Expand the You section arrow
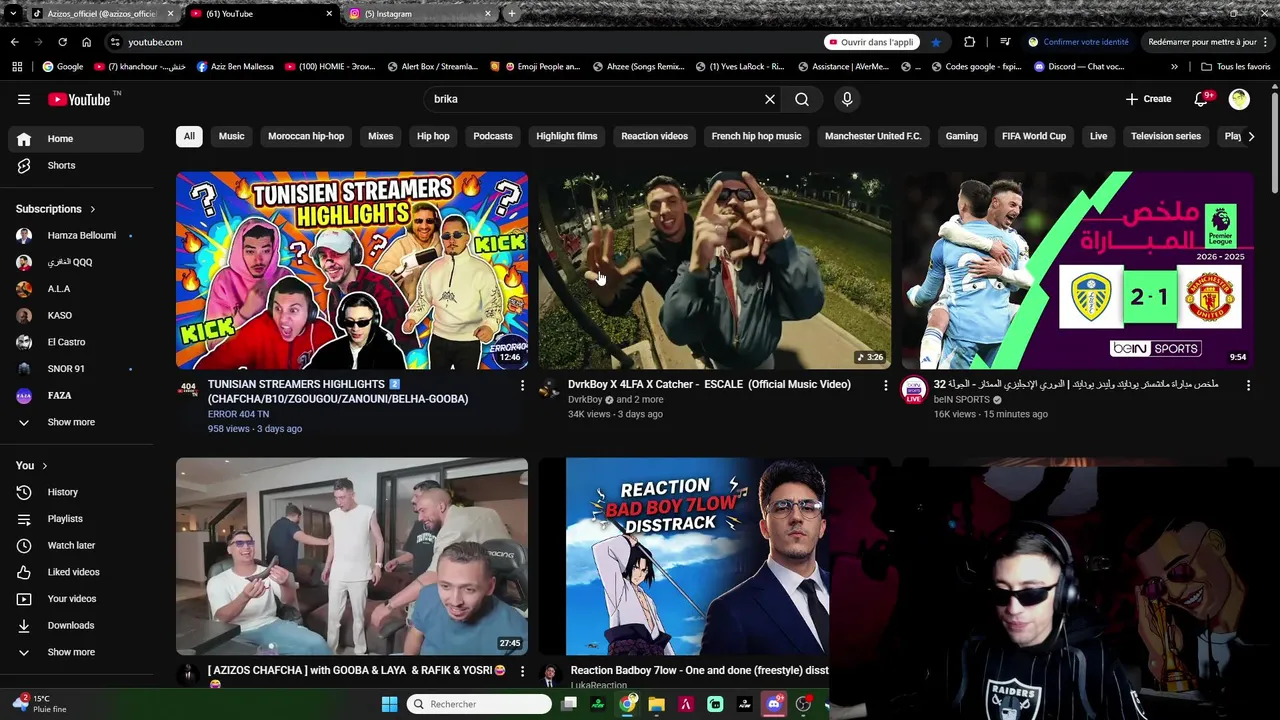Image resolution: width=1280 pixels, height=720 pixels. point(45,466)
